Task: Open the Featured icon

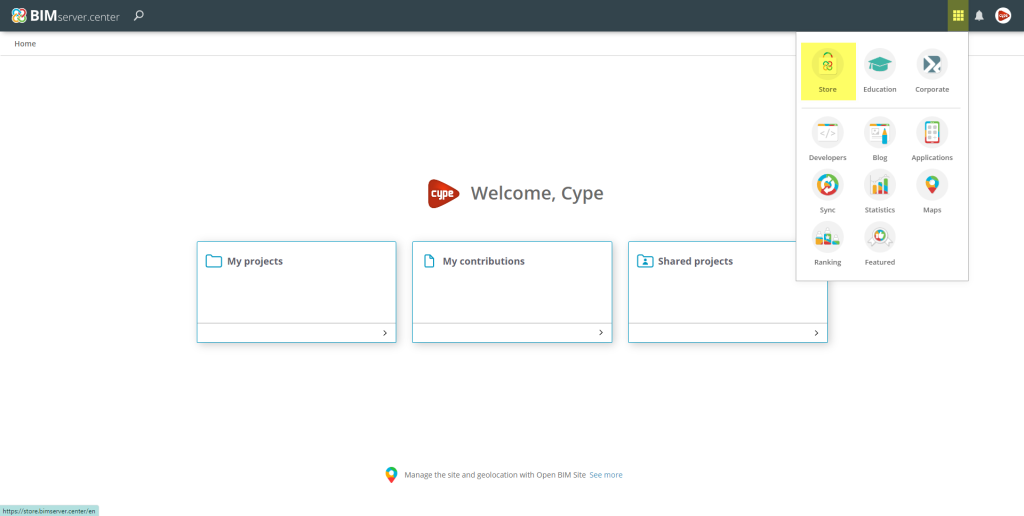Action: [x=879, y=237]
